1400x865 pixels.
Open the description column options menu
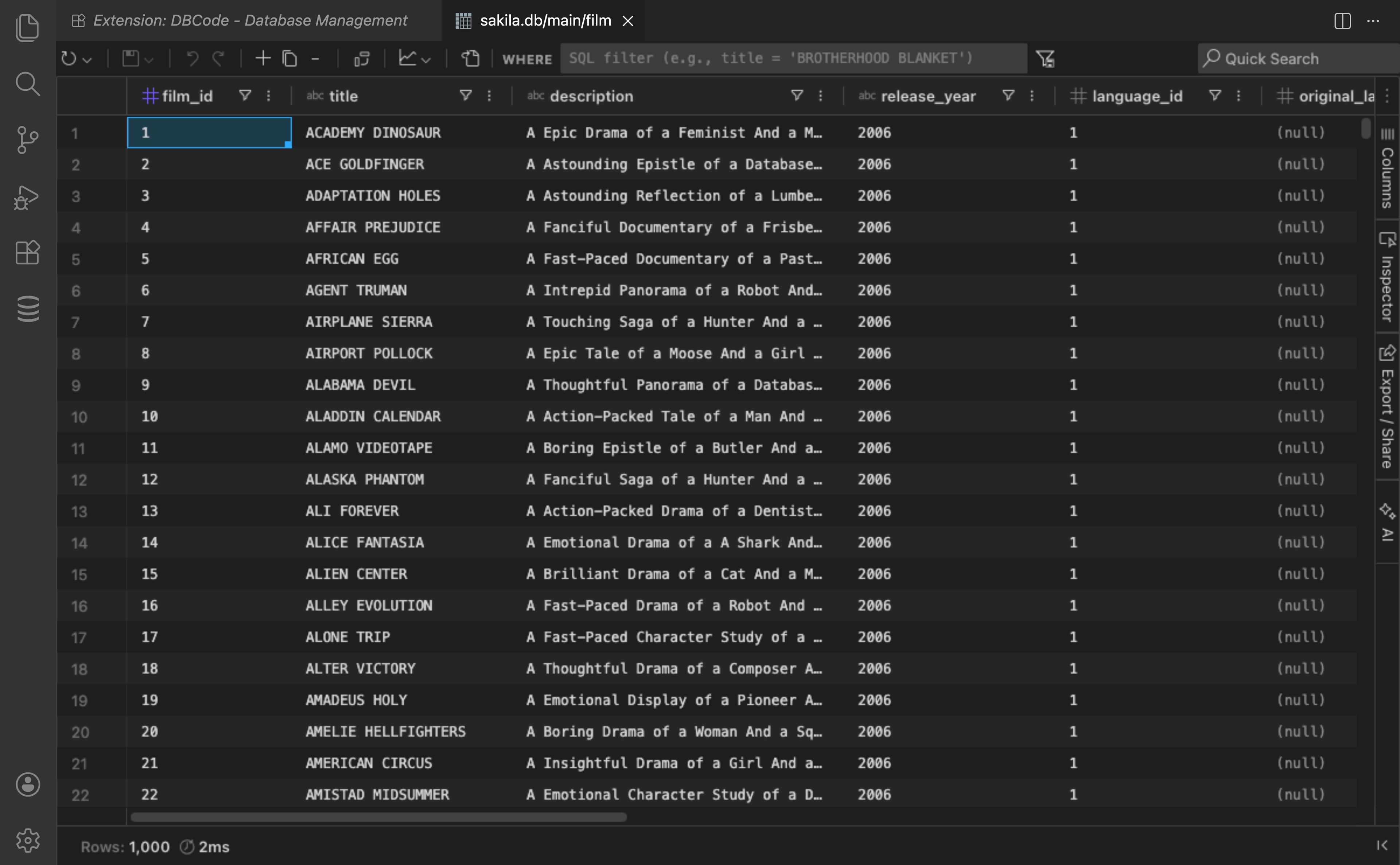point(820,96)
